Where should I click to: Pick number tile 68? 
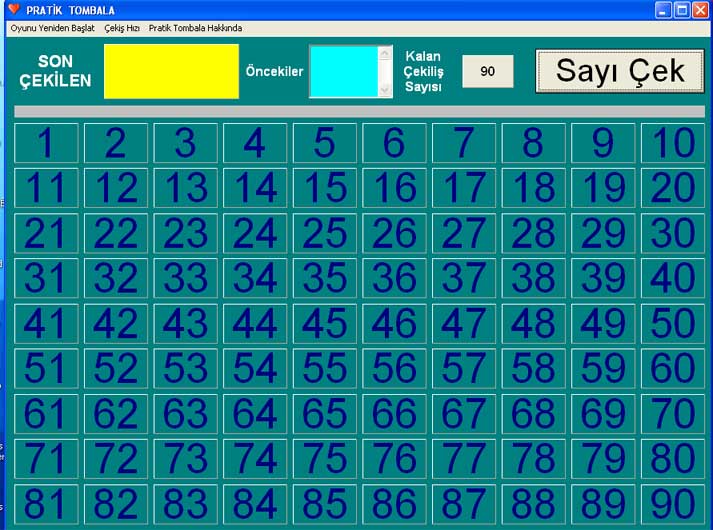coord(533,414)
